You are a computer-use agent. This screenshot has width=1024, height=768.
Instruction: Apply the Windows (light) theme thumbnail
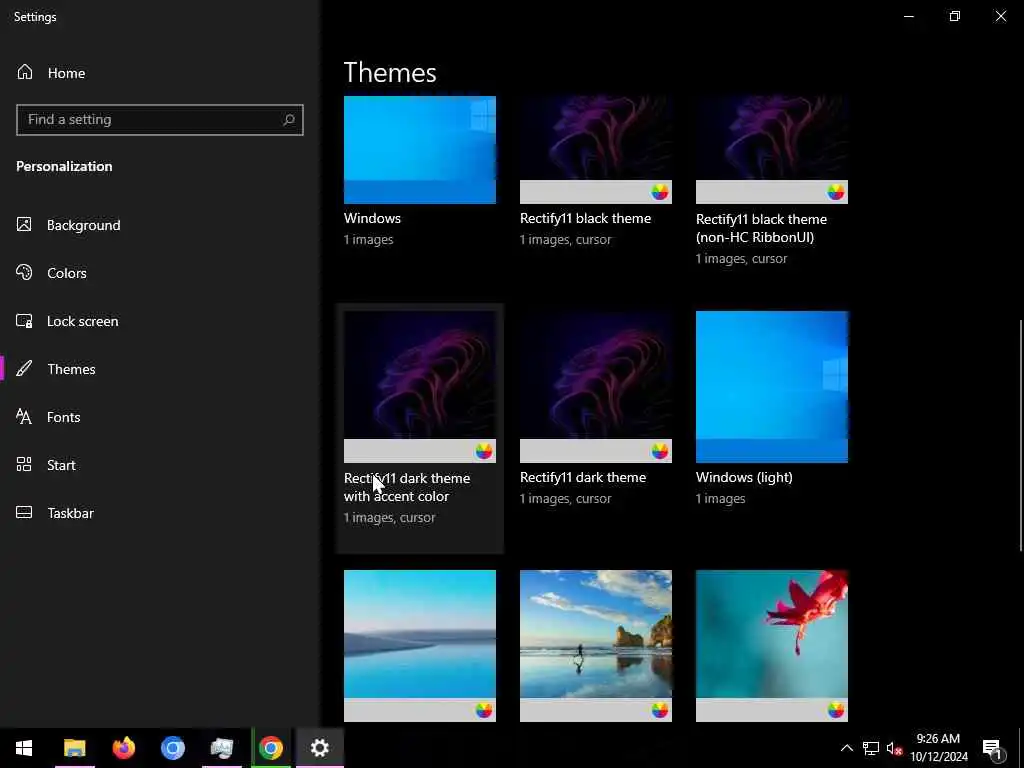[772, 387]
